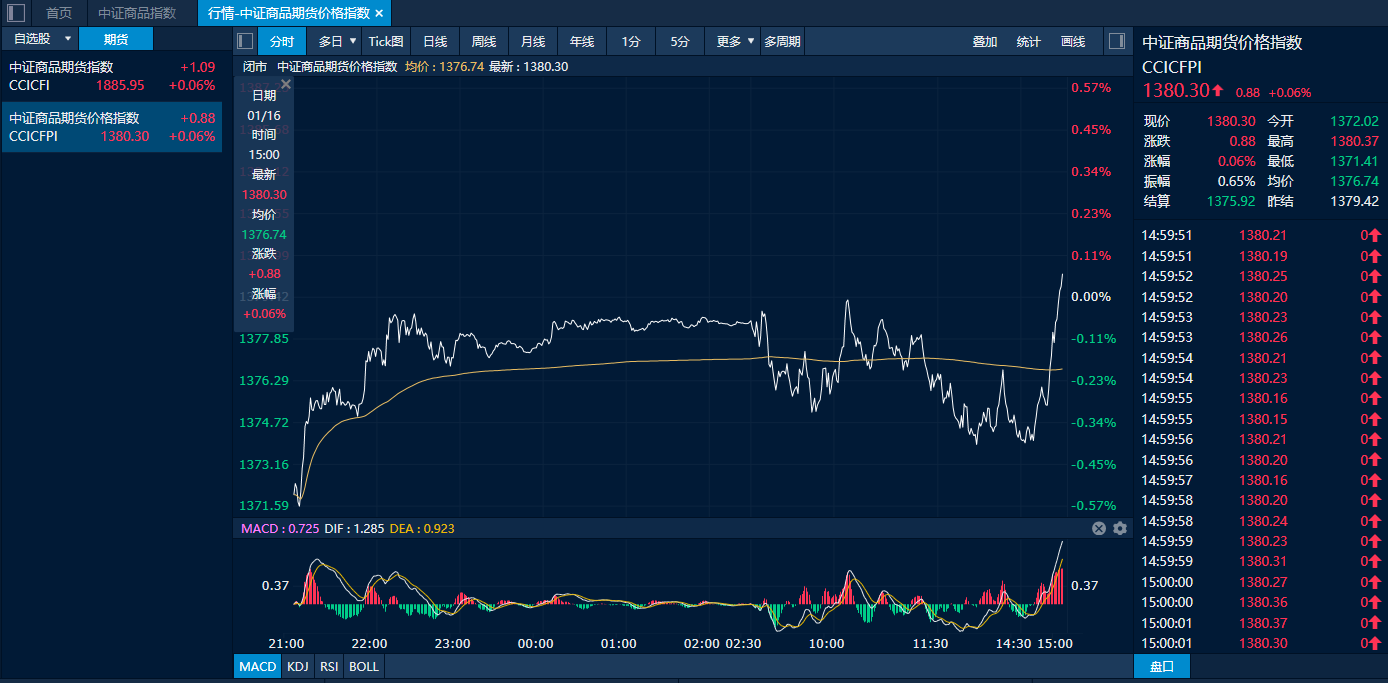Toggle the left sidebar panel icon at top-left
1388x683 pixels.
(16, 13)
